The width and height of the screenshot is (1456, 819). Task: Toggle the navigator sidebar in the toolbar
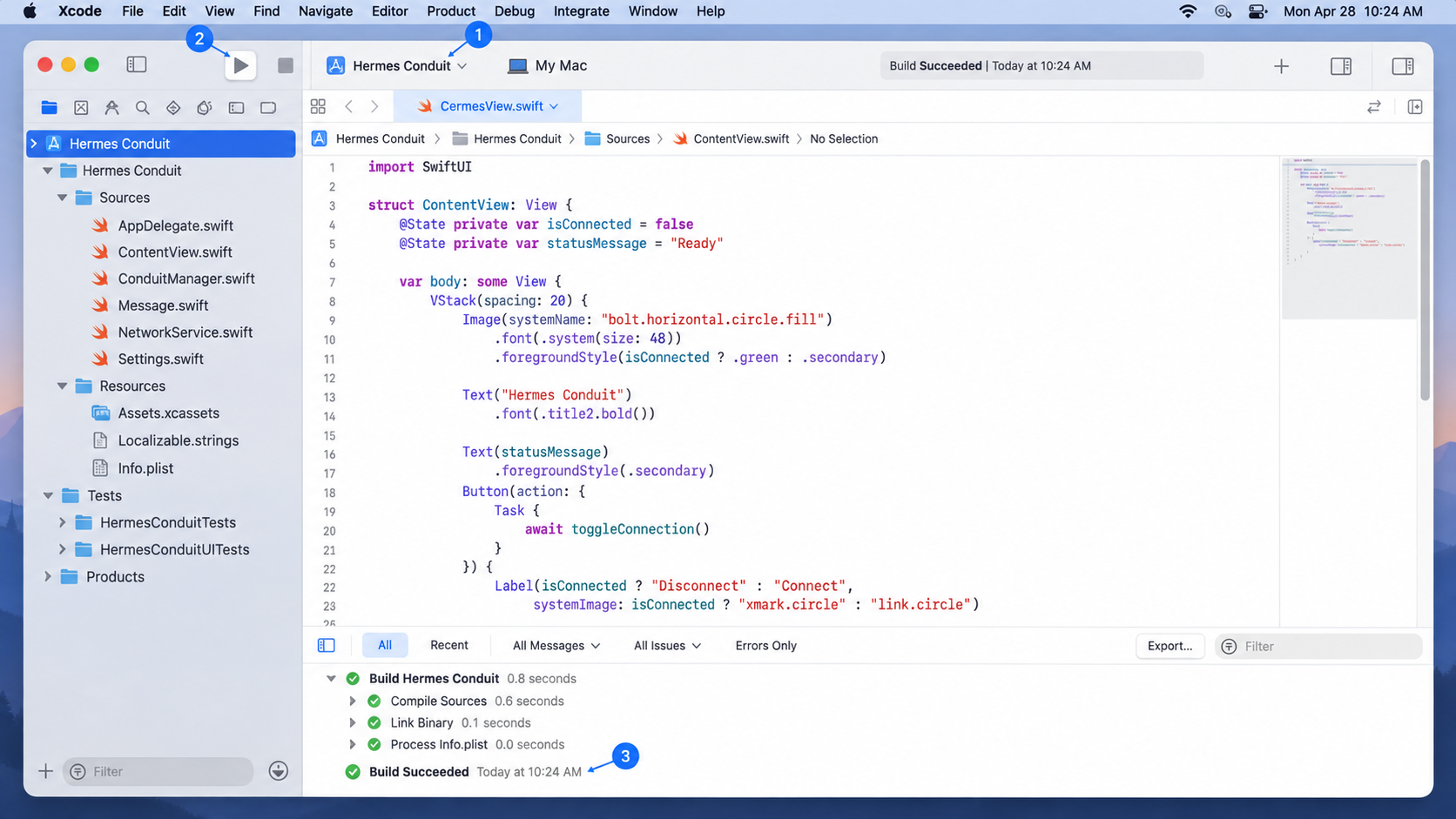point(137,64)
